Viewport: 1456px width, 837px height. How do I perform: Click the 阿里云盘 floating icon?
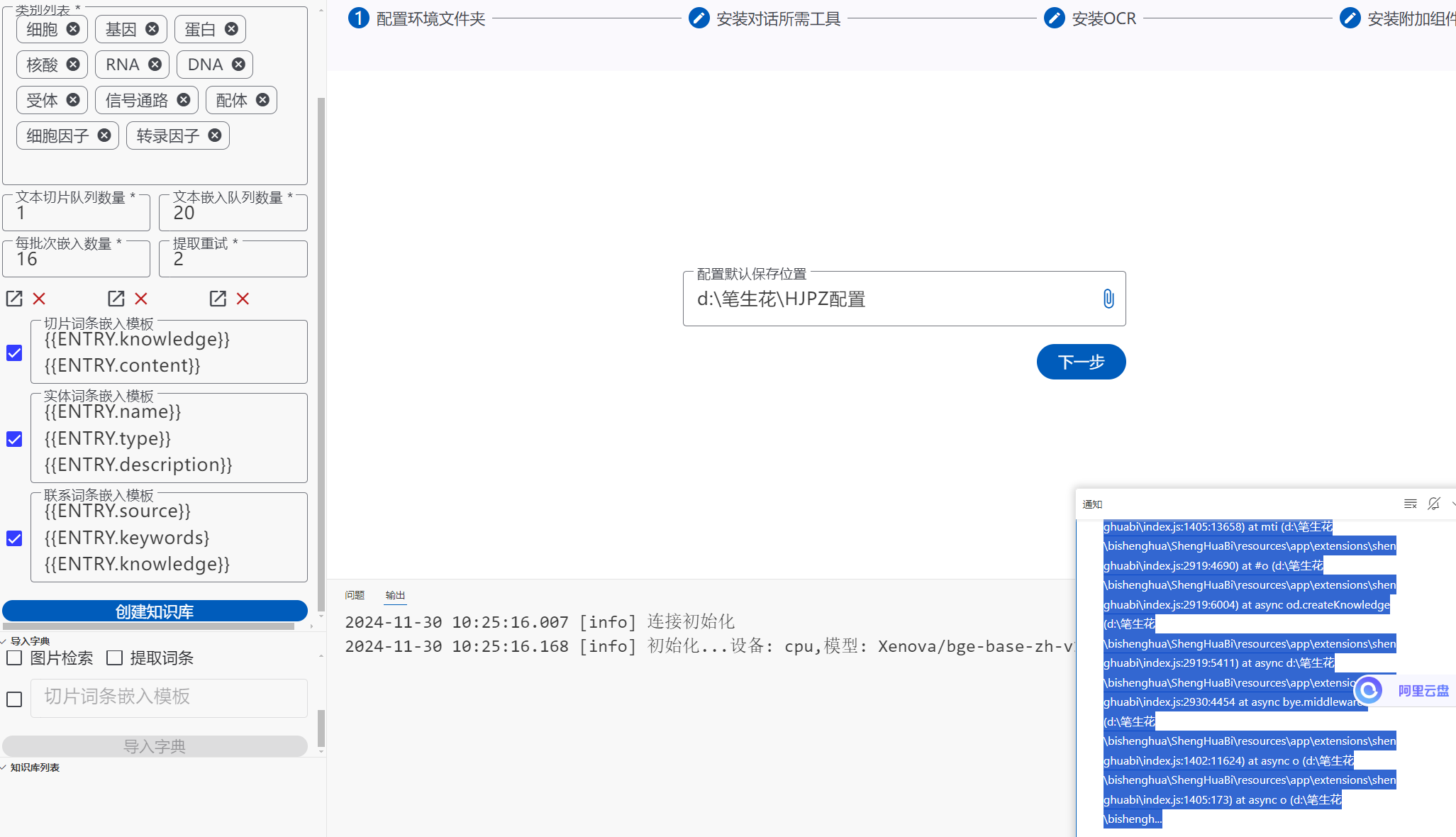pos(1369,690)
